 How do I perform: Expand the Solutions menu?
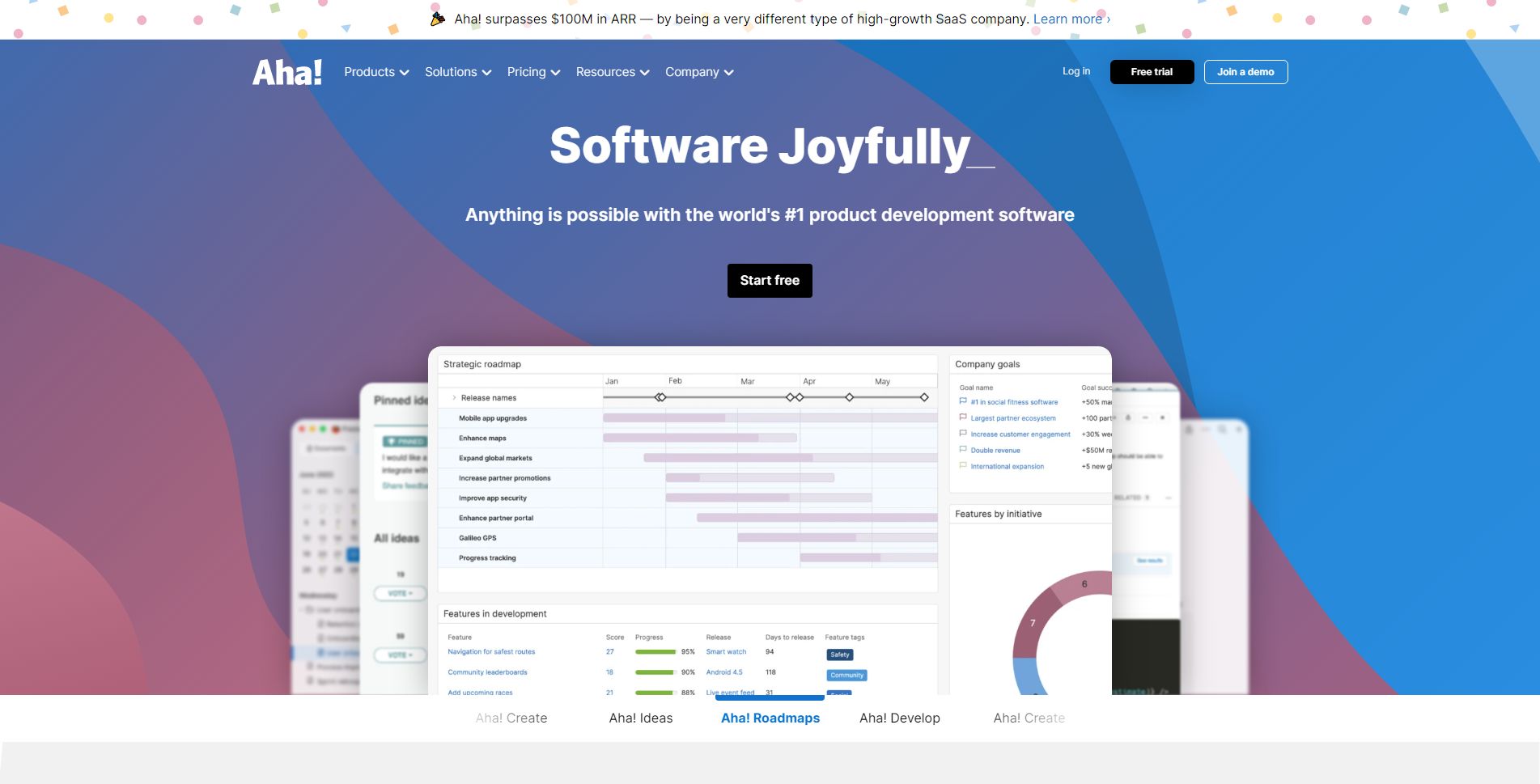(458, 72)
